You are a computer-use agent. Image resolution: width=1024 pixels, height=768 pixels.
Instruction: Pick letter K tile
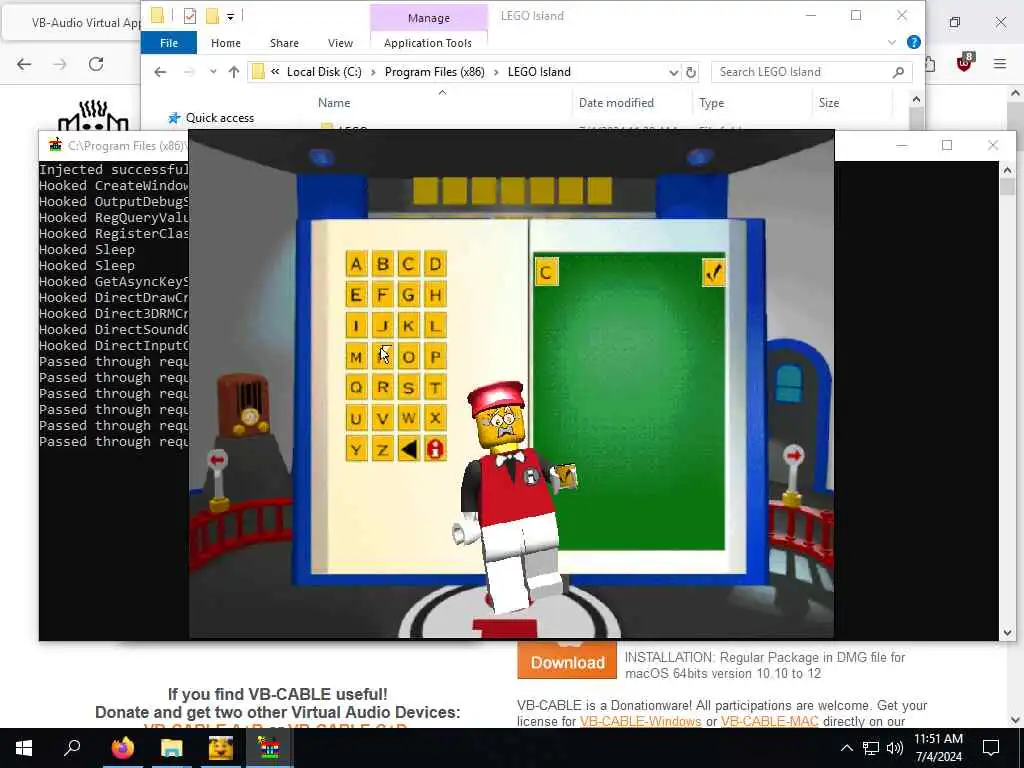tap(409, 326)
